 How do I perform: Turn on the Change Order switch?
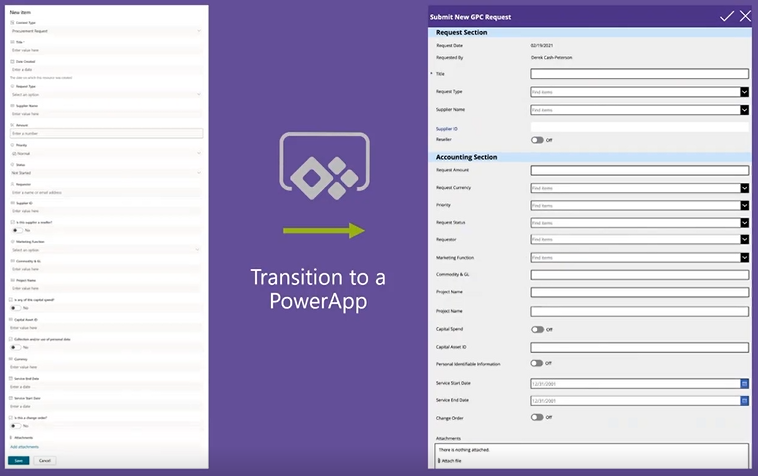click(x=537, y=417)
